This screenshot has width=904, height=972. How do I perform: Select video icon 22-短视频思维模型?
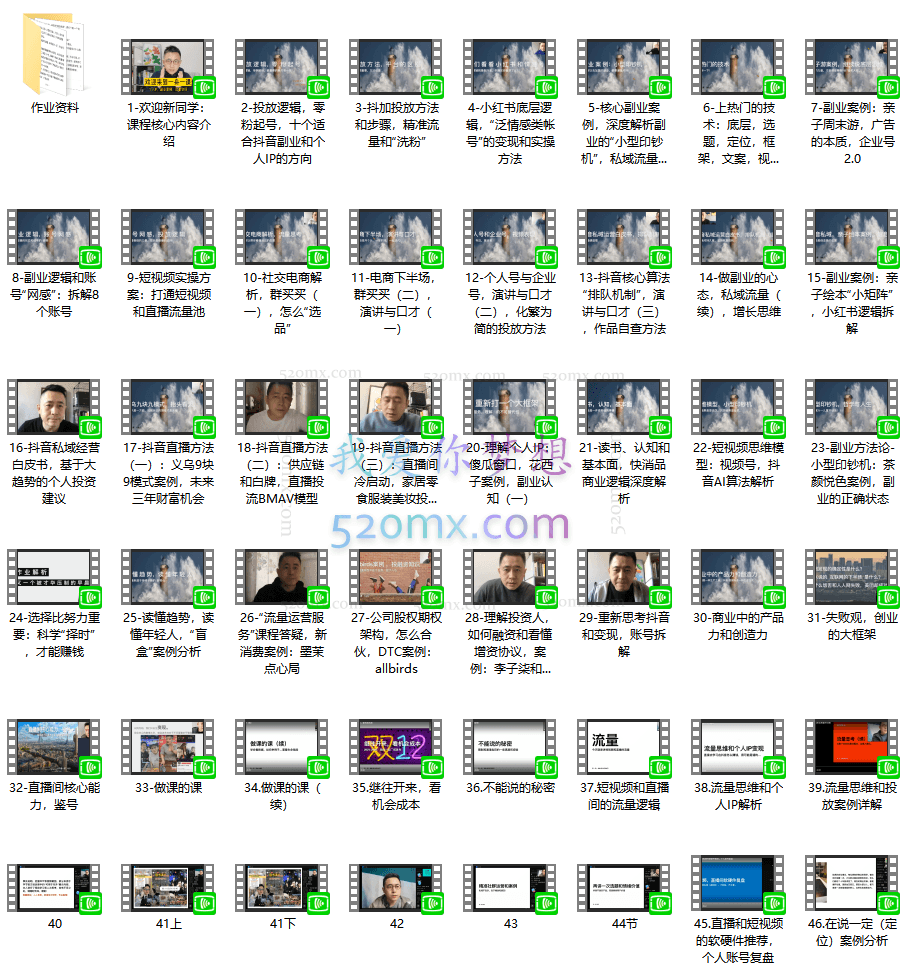(x=738, y=407)
